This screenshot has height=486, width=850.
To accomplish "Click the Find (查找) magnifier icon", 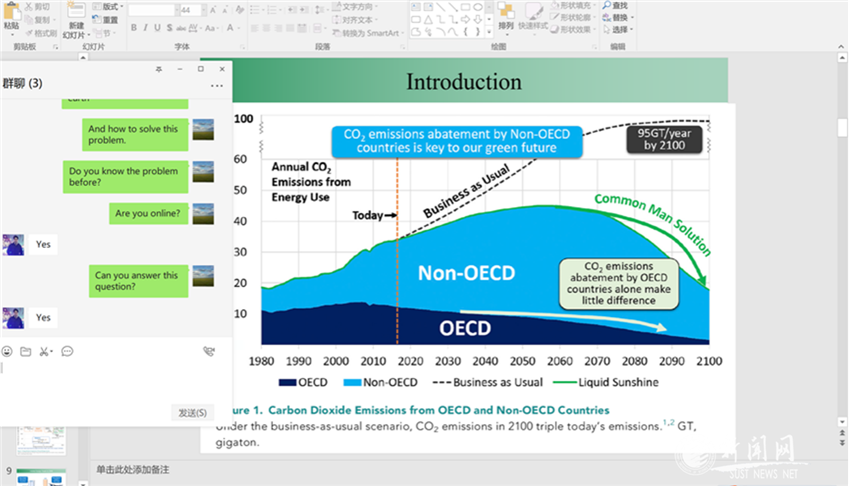I will pos(607,6).
